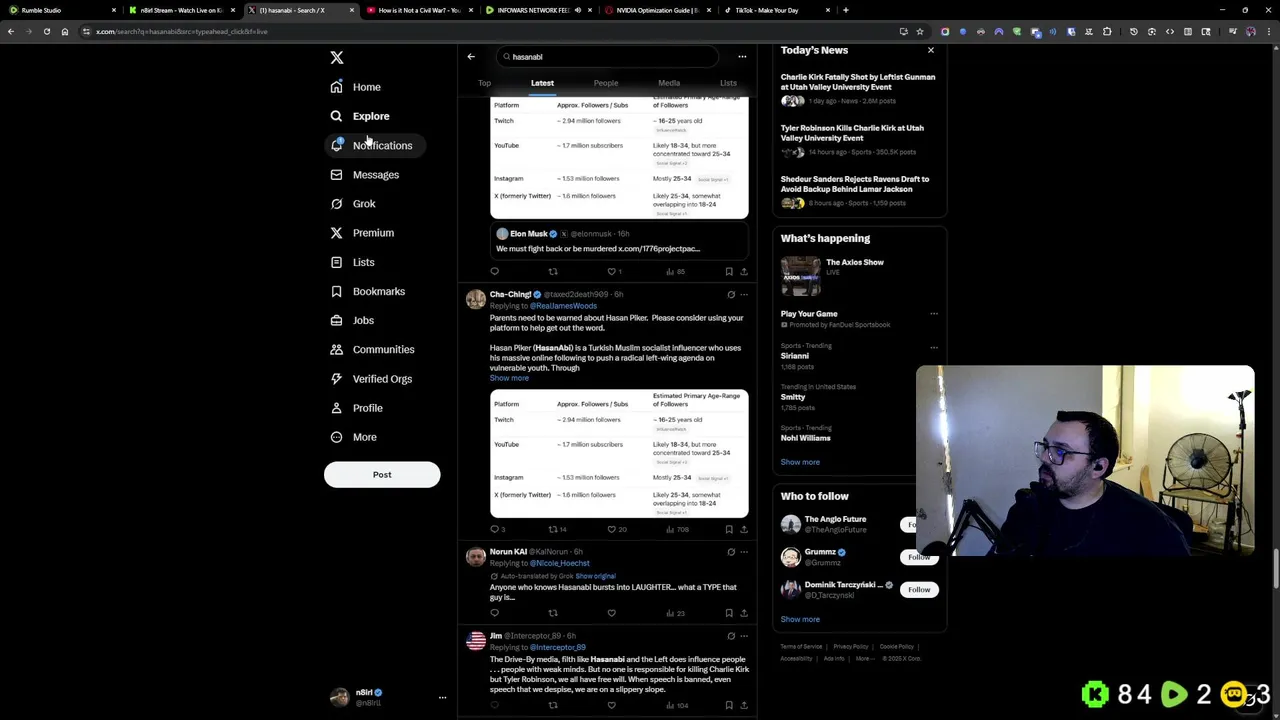The width and height of the screenshot is (1280, 720).
Task: Switch to the Lists search tab
Action: tap(728, 83)
